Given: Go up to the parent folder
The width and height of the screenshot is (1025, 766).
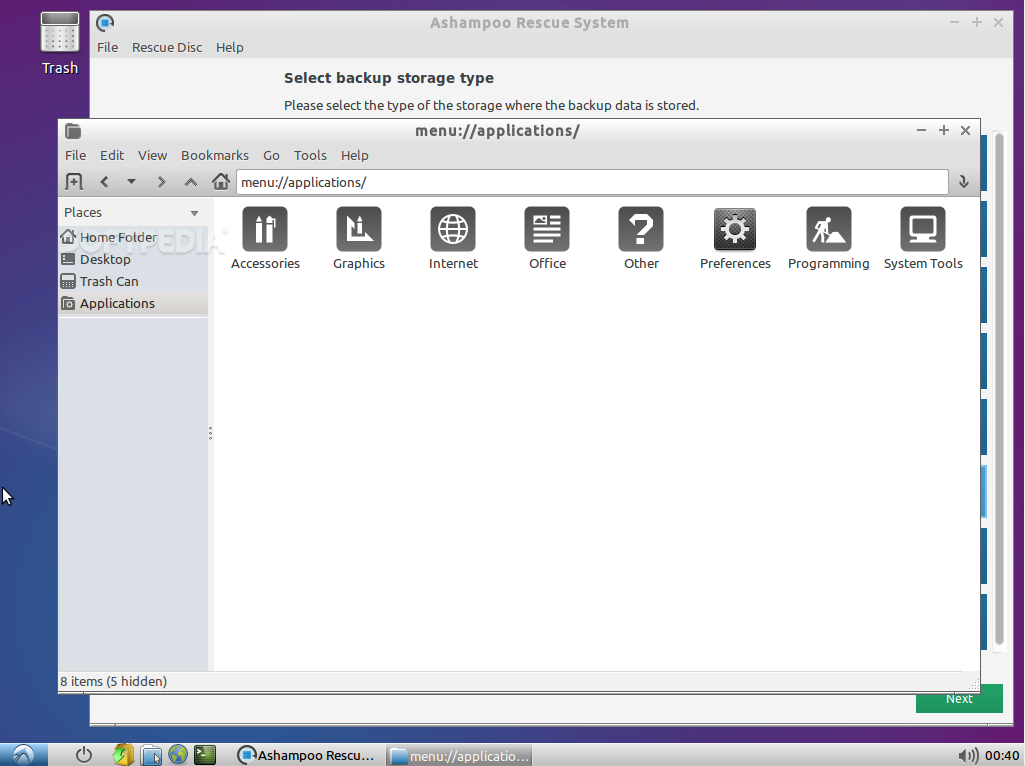Looking at the screenshot, I should click(190, 182).
